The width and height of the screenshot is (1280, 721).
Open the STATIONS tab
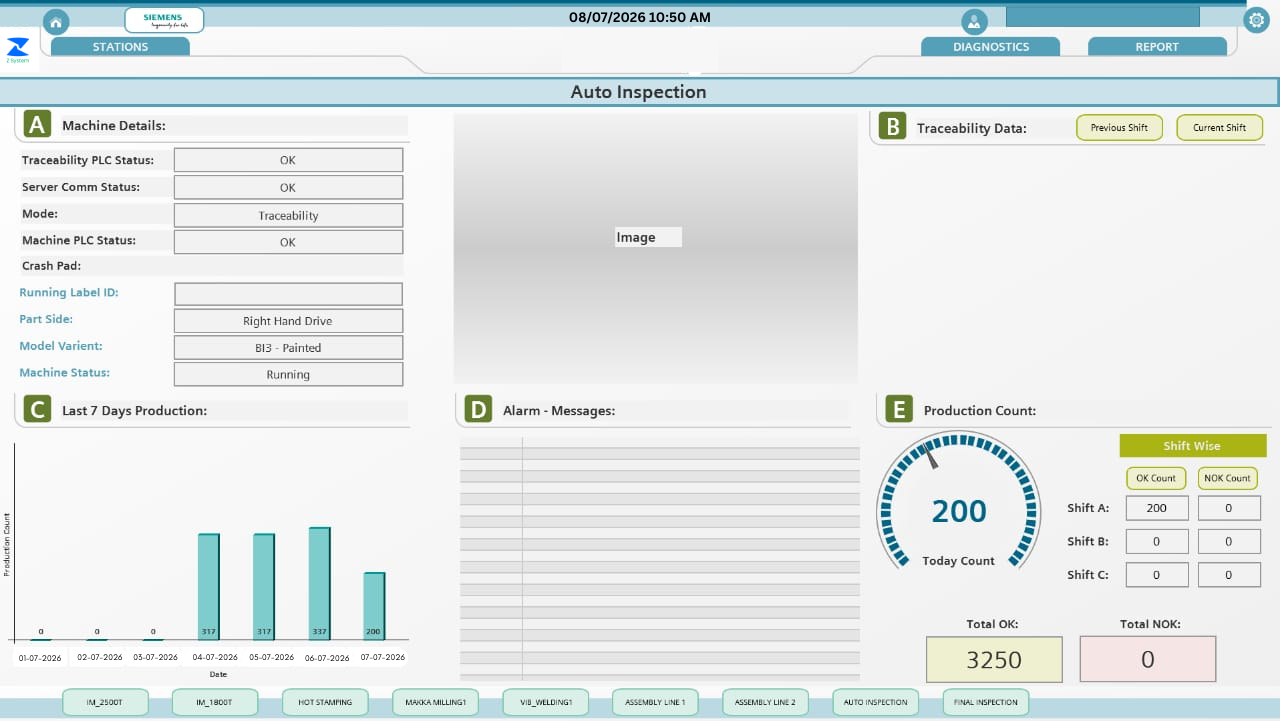[120, 46]
